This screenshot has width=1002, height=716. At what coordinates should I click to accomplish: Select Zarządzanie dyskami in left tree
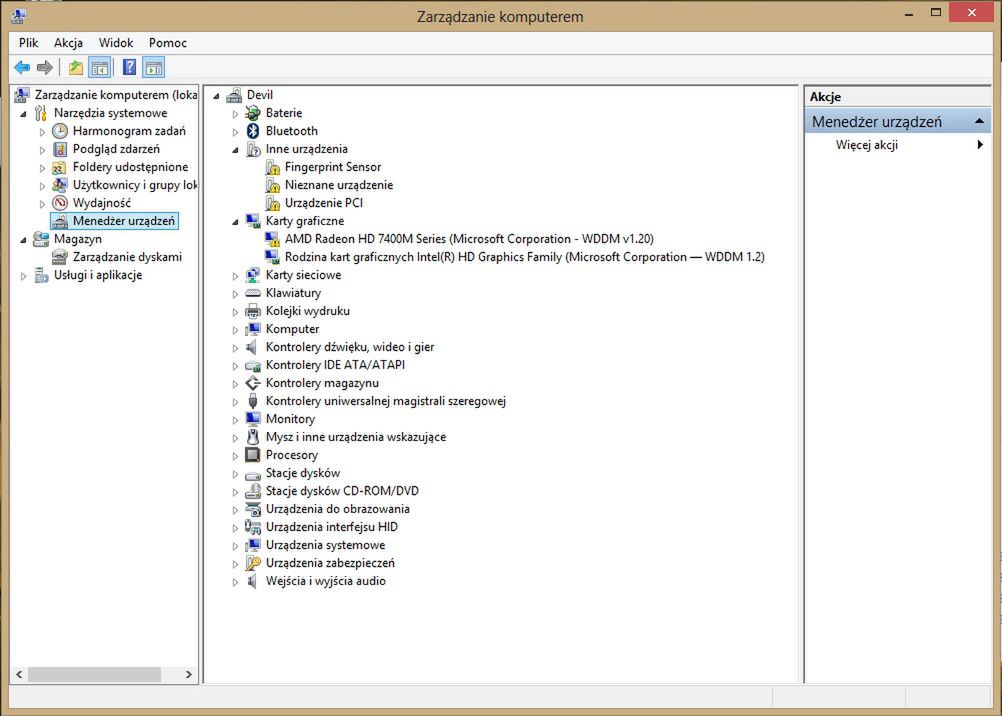point(127,257)
